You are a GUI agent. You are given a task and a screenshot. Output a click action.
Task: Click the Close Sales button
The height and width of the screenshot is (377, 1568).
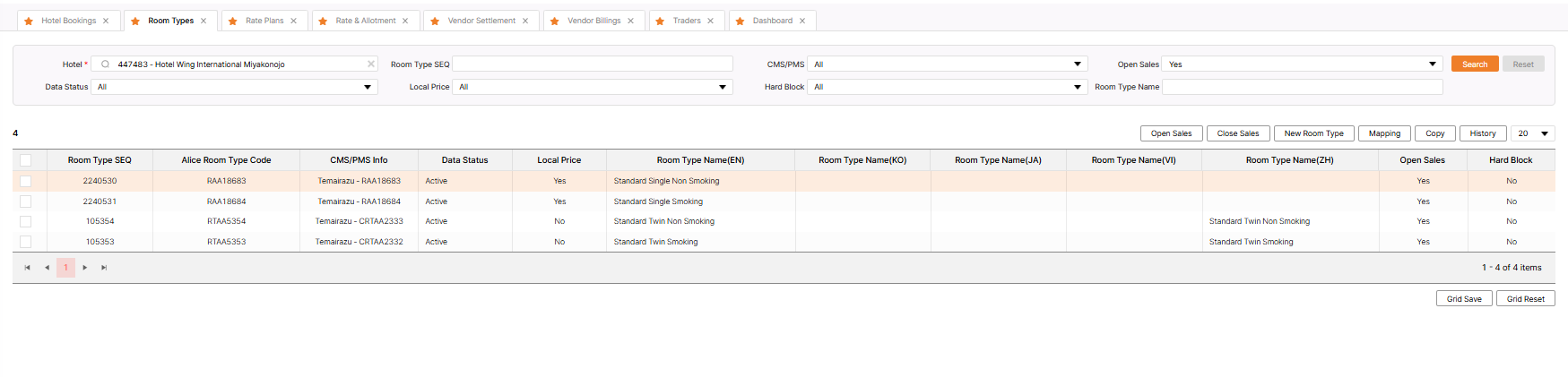1238,133
